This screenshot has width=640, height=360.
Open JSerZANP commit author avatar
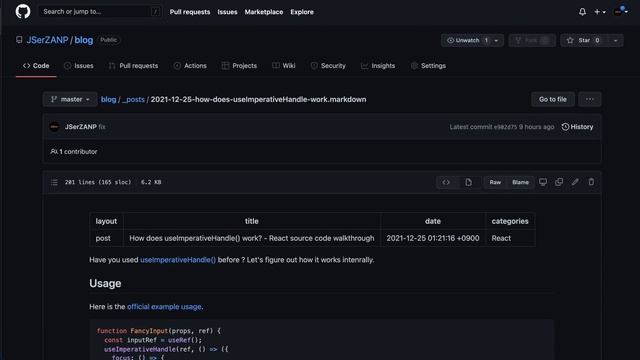pos(54,127)
